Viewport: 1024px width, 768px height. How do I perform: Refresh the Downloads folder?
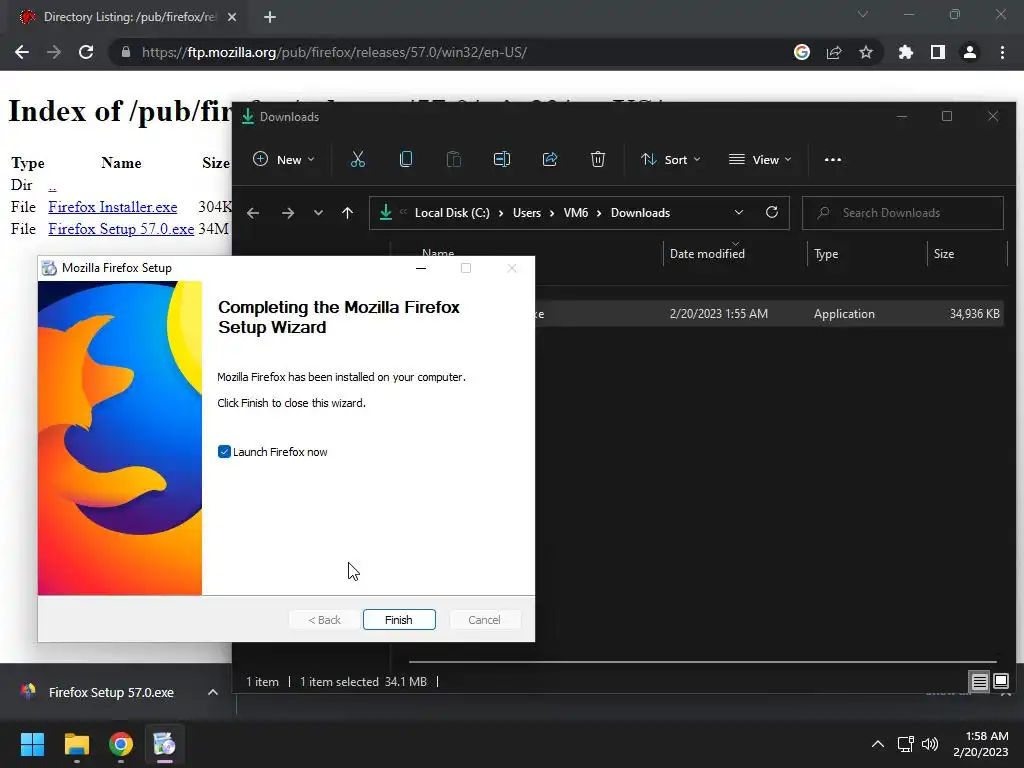771,213
